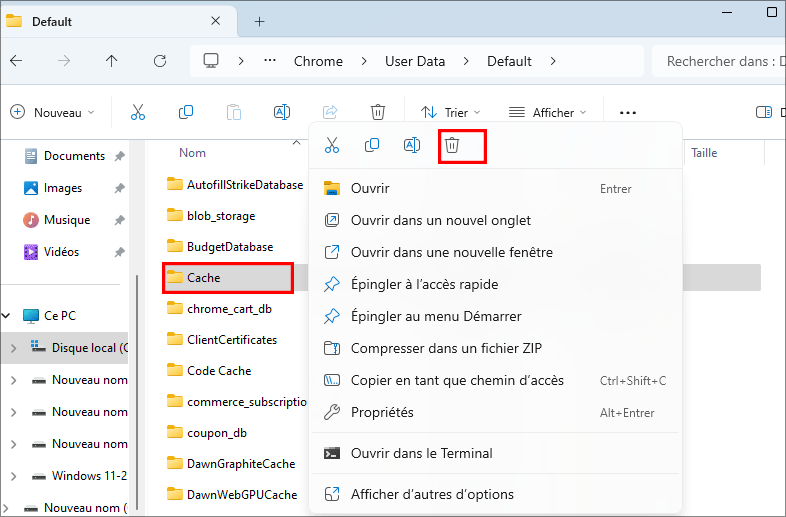
Task: Expand the breadcrumb chevron after User Data
Action: (466, 61)
